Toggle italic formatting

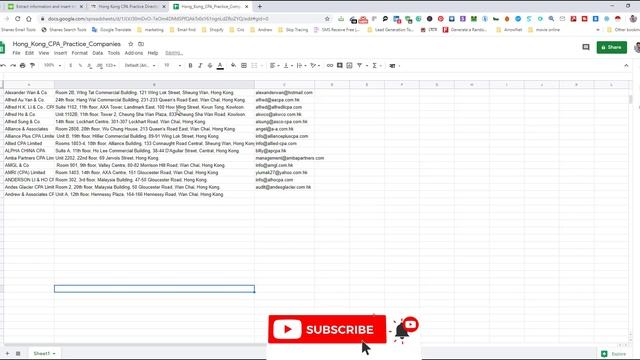(200, 66)
